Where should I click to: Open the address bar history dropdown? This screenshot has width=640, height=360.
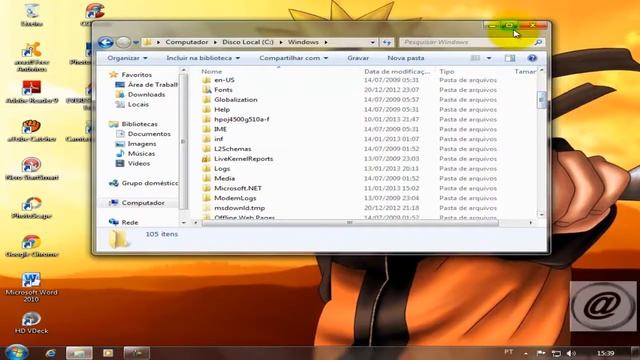click(x=373, y=42)
